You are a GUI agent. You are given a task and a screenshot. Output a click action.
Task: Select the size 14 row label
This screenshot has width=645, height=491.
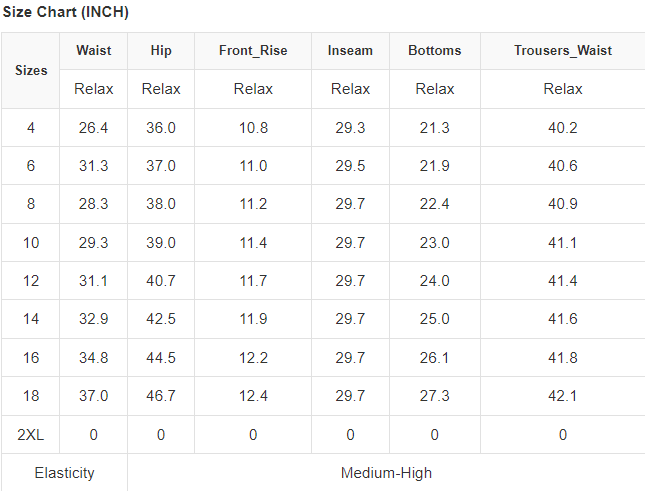click(x=31, y=319)
